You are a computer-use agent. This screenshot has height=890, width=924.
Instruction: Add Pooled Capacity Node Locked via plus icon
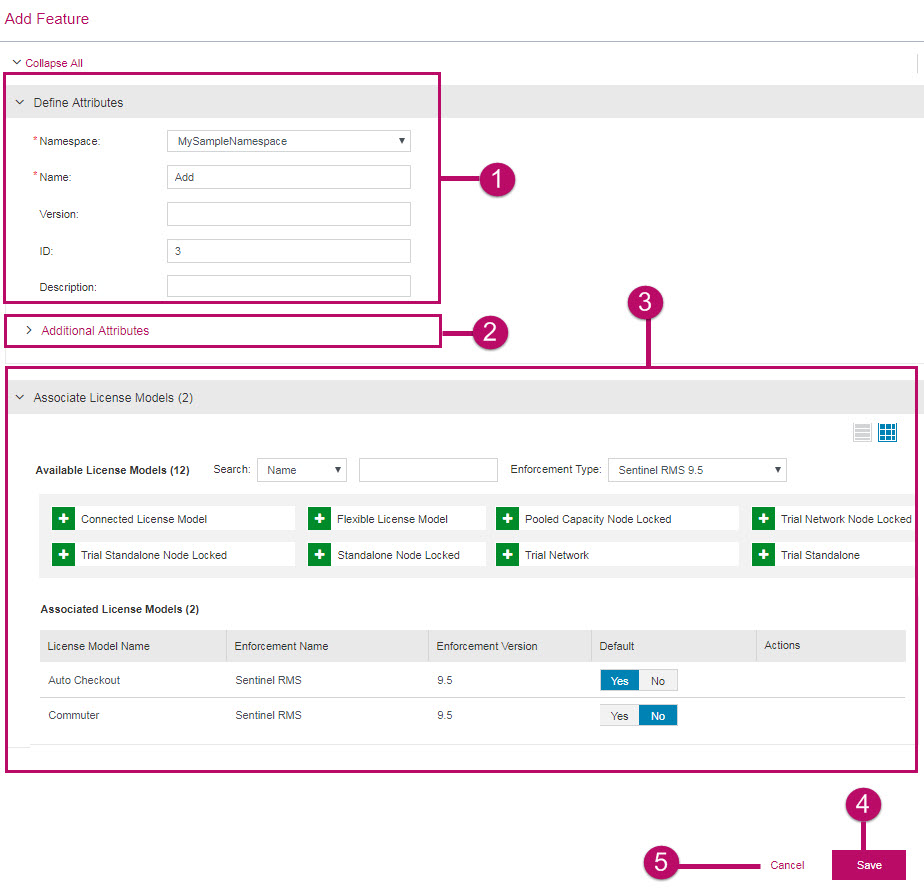tap(507, 519)
